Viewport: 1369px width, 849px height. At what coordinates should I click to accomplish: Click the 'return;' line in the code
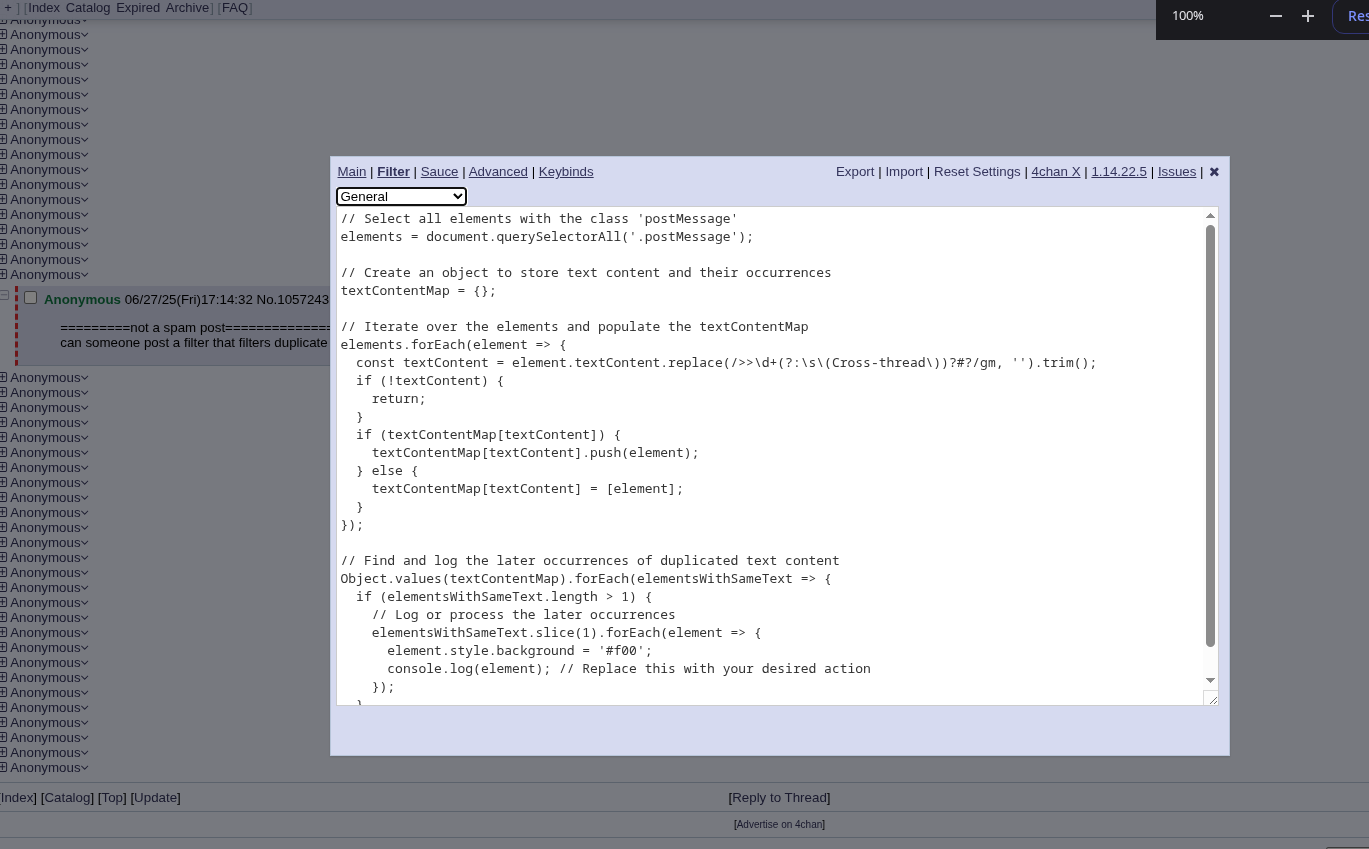399,399
